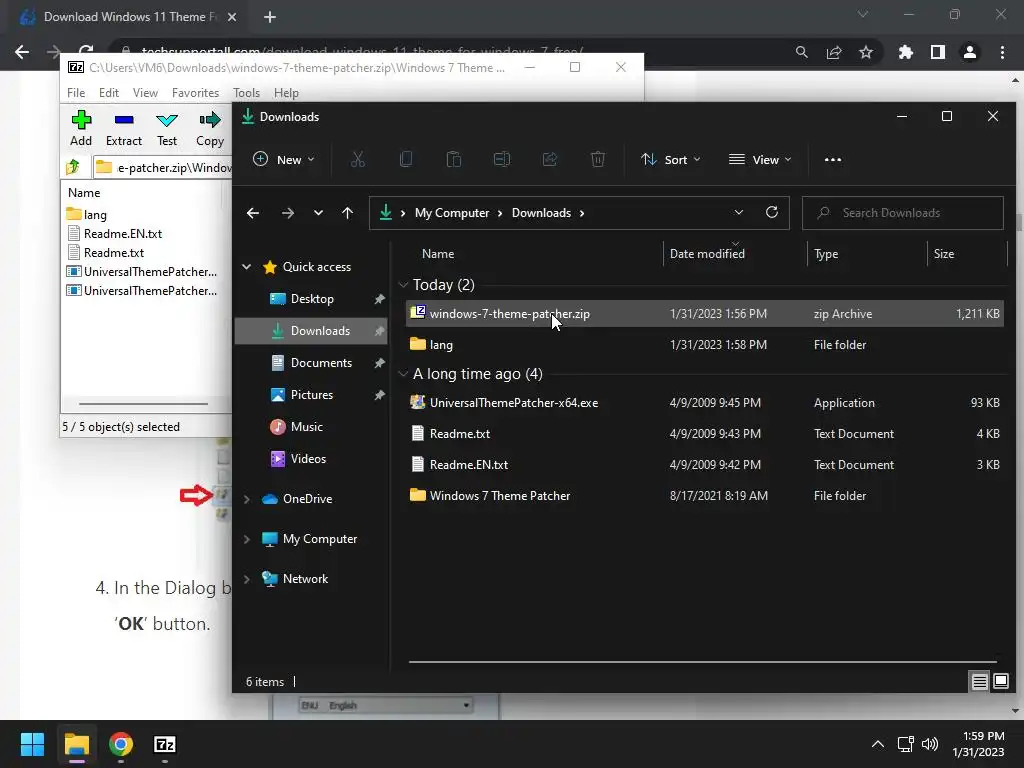Click the Share icon in Explorer toolbar

[x=550, y=159]
